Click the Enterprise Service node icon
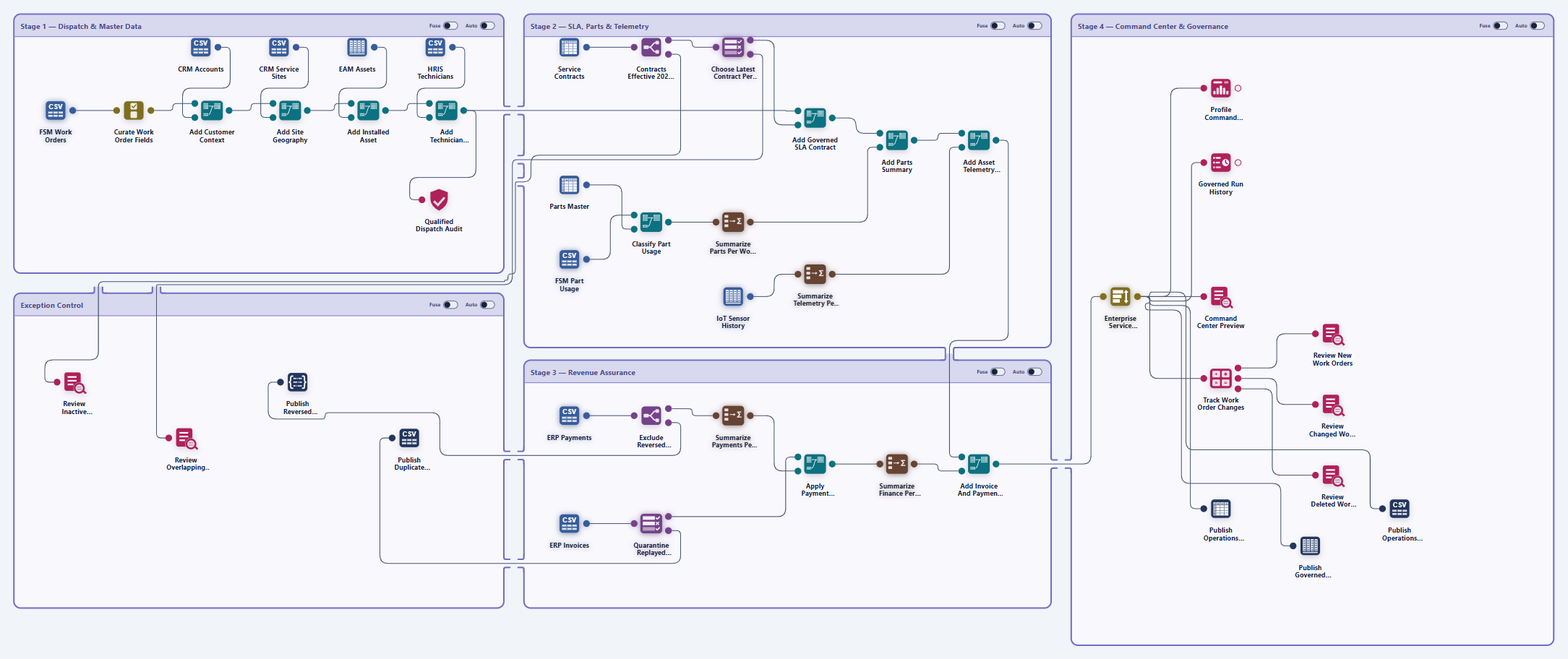Screen dimensions: 1568x659 (1121, 297)
